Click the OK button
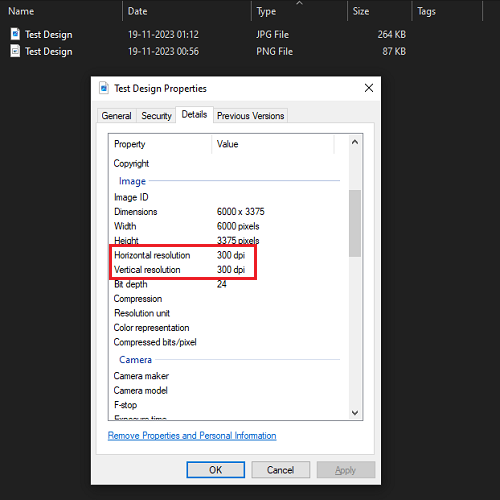 pos(215,470)
